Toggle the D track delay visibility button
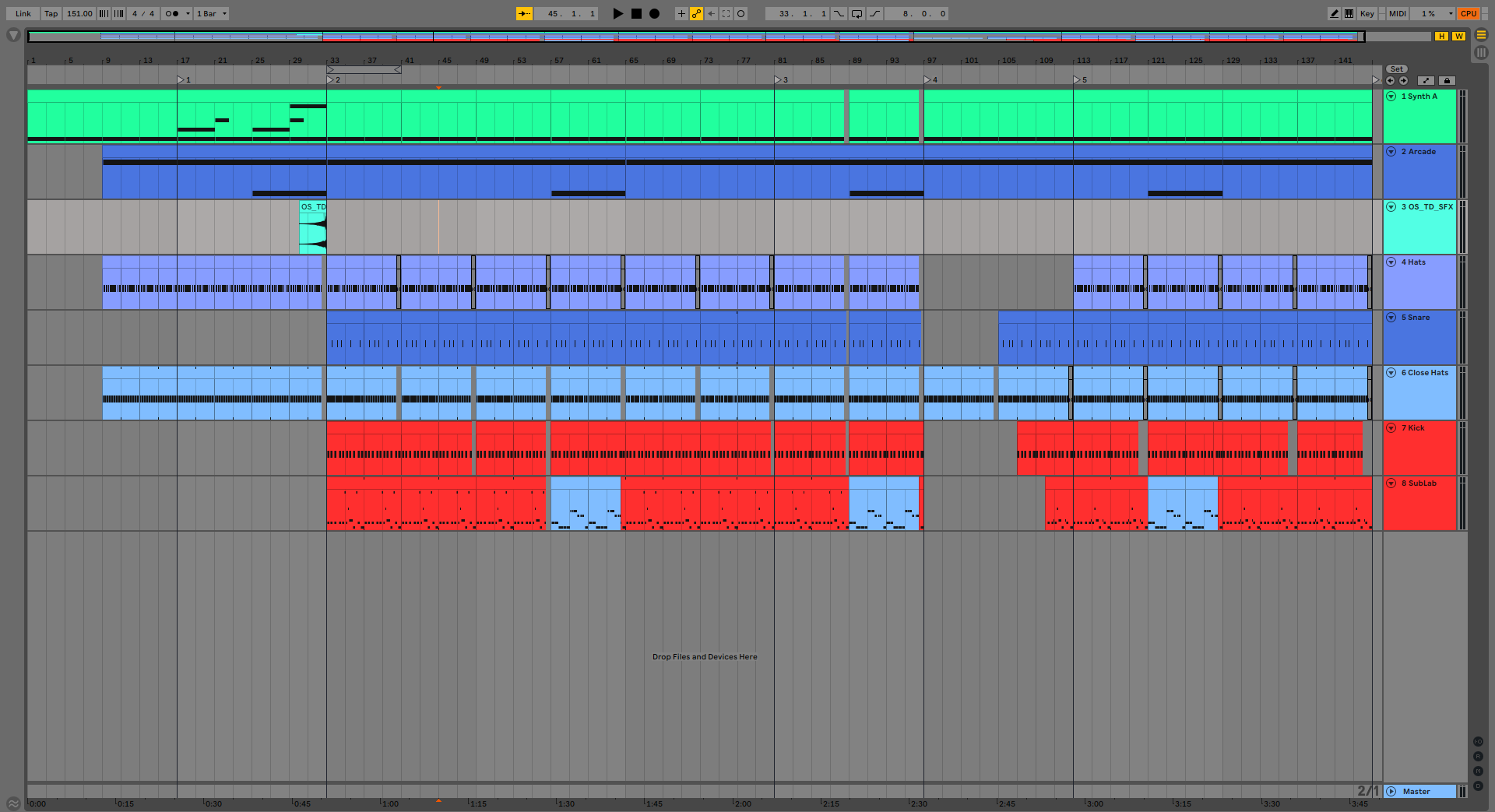Viewport: 1495px width, 812px height. coord(1478,786)
